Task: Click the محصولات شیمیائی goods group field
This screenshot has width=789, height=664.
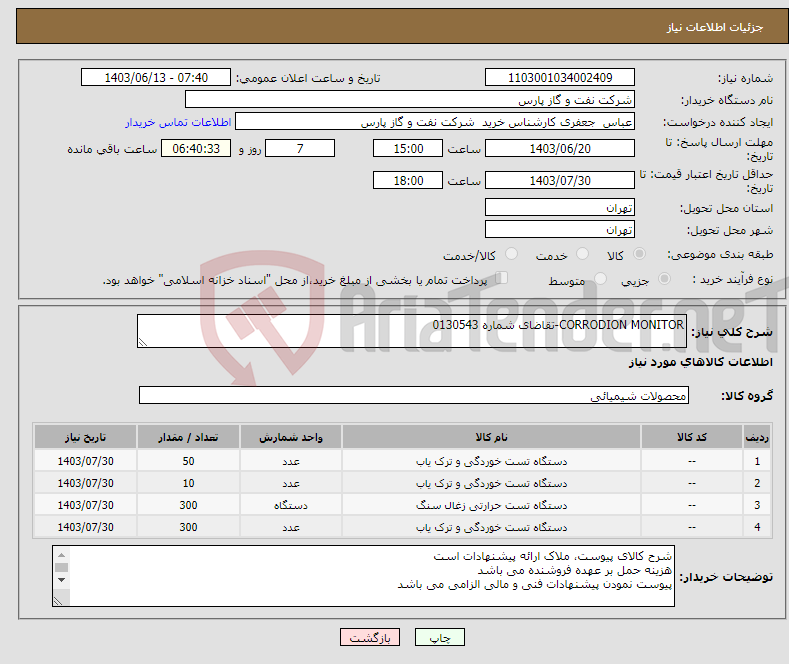Action: 414,395
